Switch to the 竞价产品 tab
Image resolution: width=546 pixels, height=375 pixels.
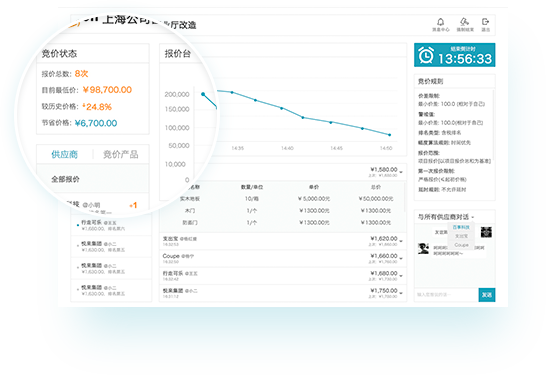(120, 154)
